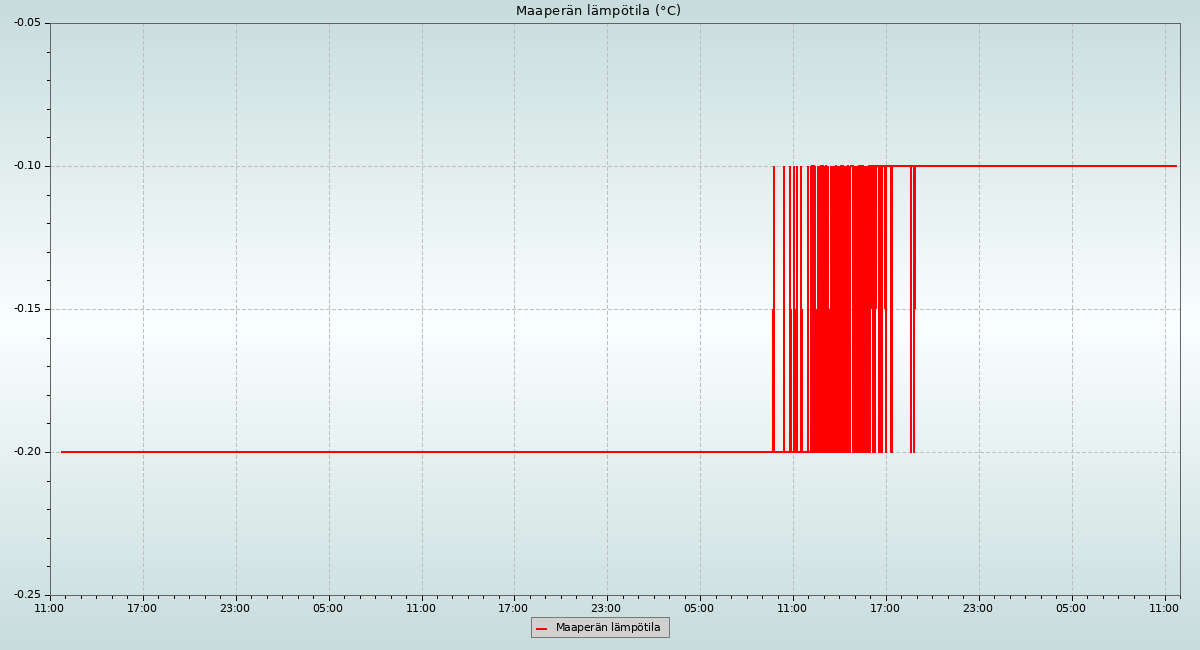Click the rightmost 11:00 x-axis label
This screenshot has height=650, width=1200.
[1164, 608]
